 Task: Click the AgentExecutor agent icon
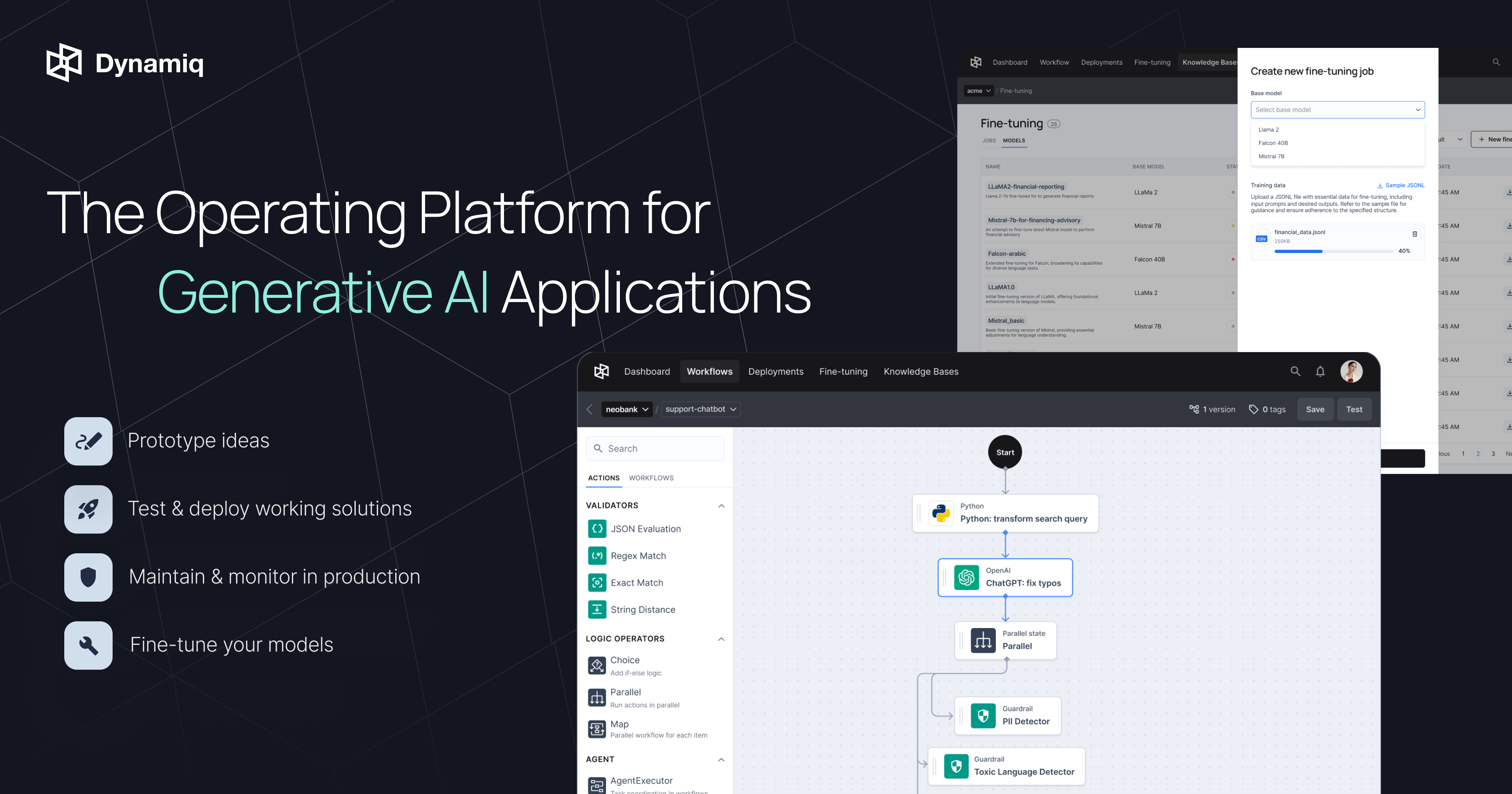(597, 785)
